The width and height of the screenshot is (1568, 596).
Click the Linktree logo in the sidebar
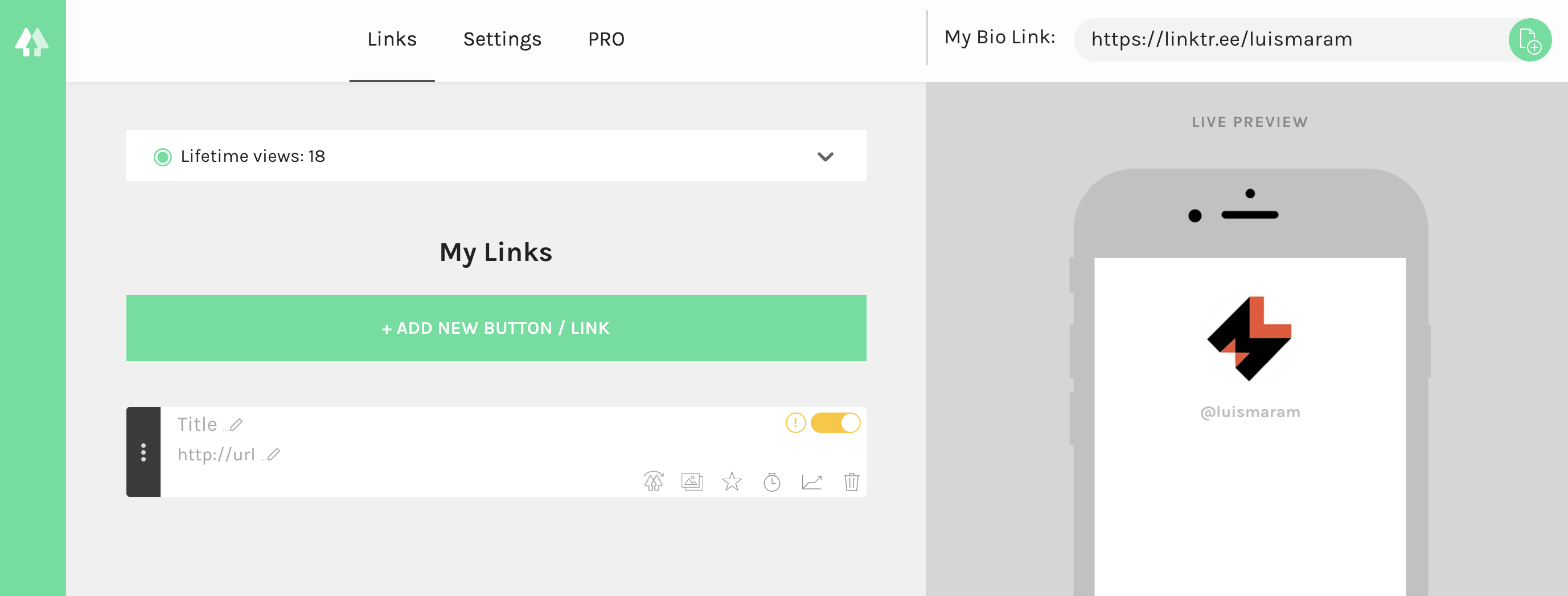[32, 42]
